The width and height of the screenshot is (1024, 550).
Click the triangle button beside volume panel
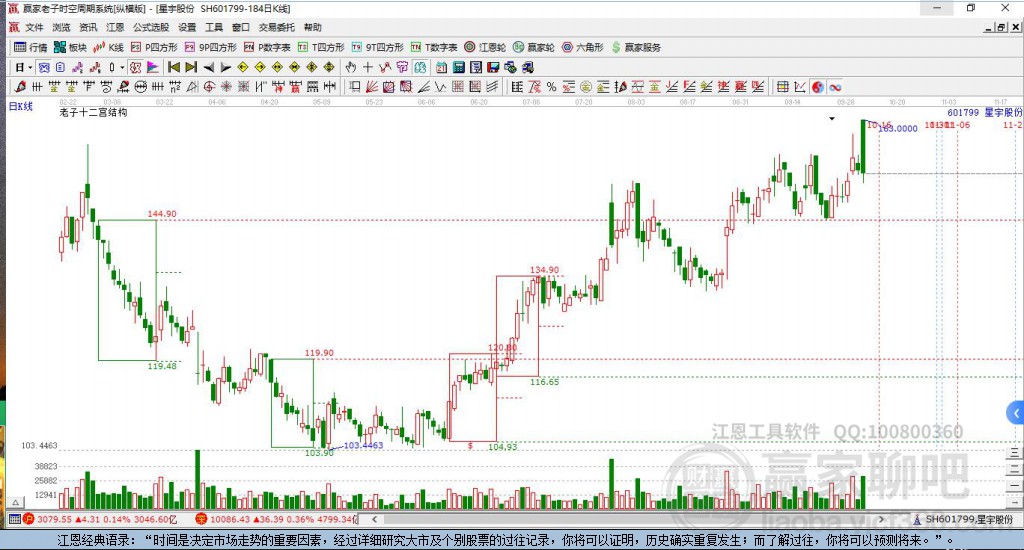[16, 502]
